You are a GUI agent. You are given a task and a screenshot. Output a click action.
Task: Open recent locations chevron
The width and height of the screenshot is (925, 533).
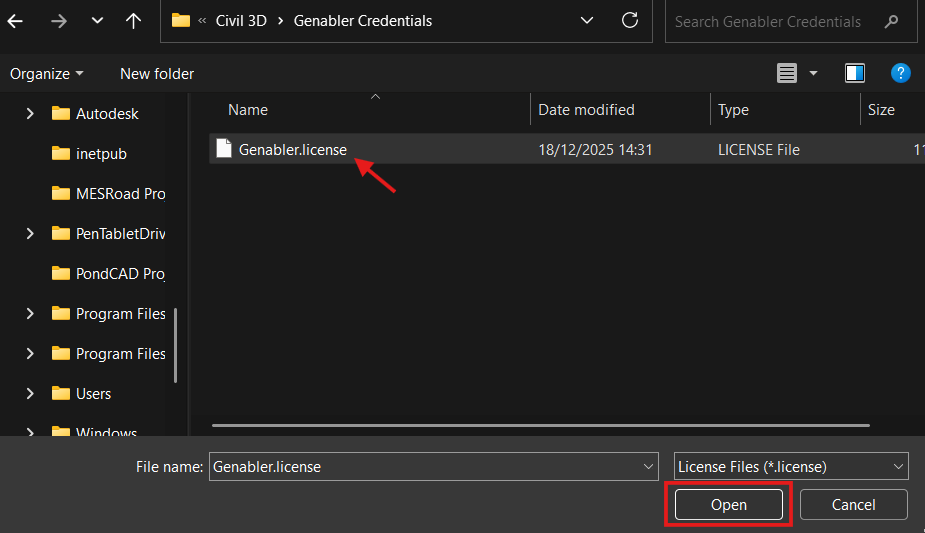point(97,21)
